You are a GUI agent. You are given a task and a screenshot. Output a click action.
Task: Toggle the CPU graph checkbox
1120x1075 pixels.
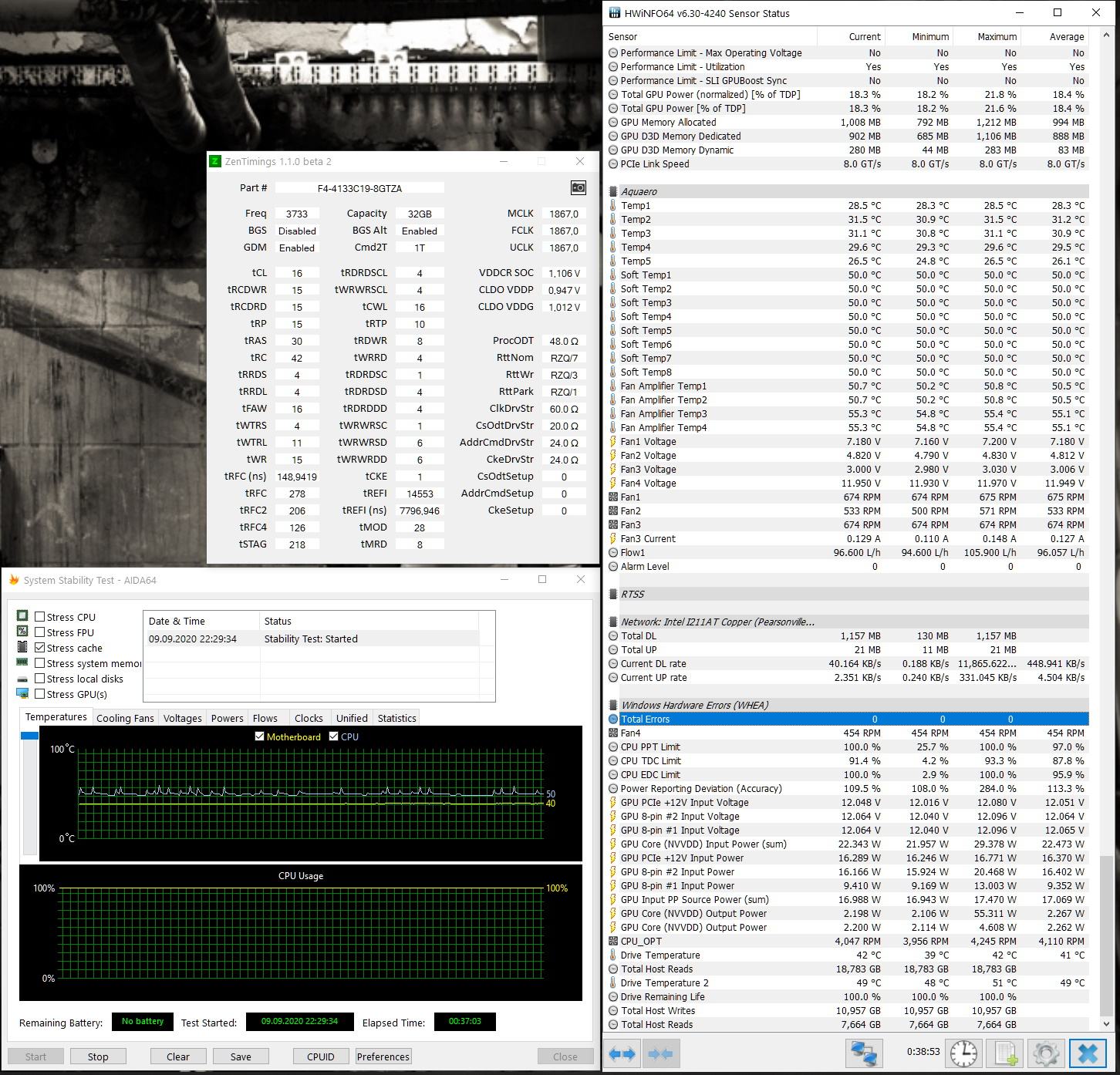(x=334, y=736)
